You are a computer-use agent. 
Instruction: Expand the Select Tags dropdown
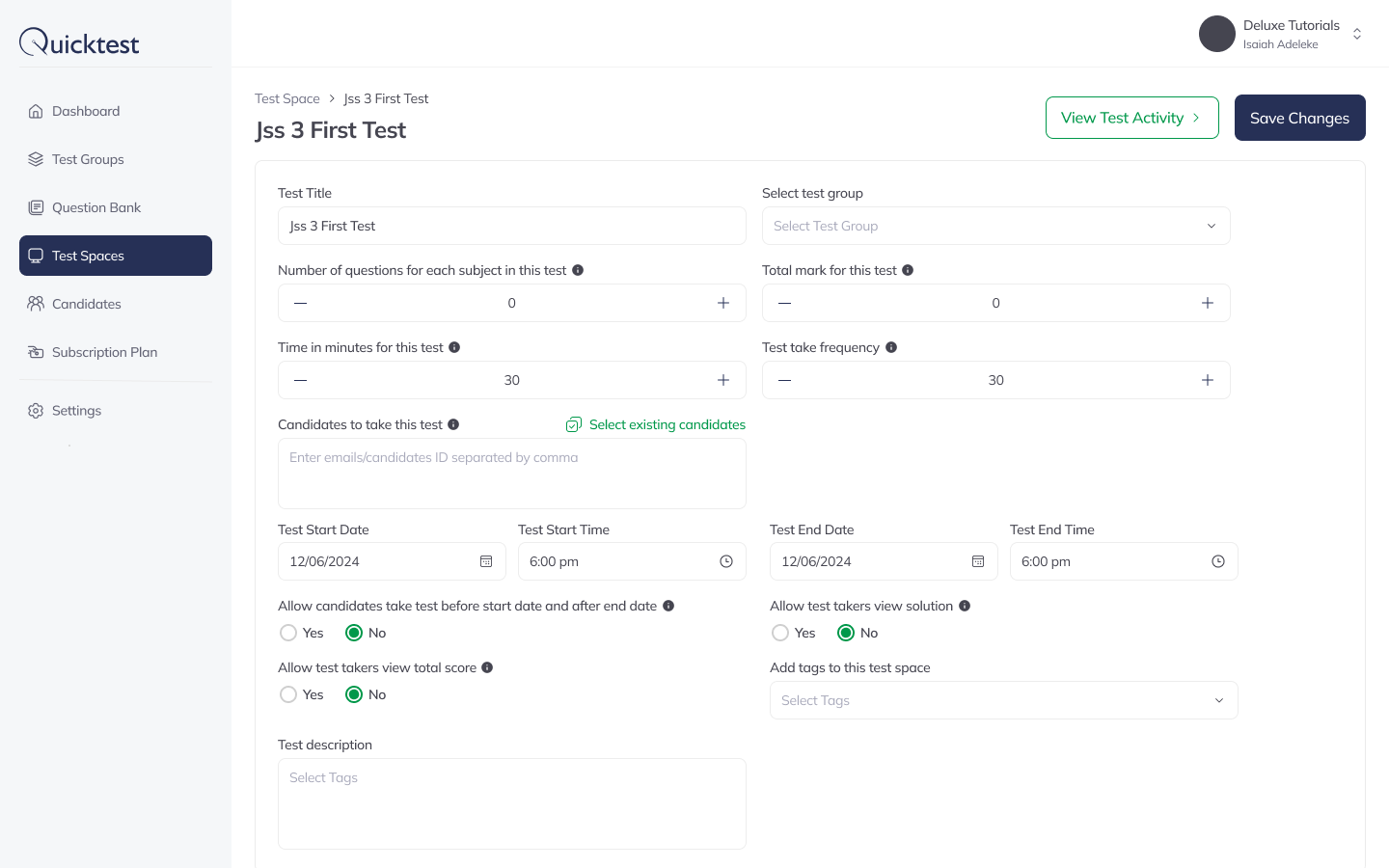pos(1003,700)
